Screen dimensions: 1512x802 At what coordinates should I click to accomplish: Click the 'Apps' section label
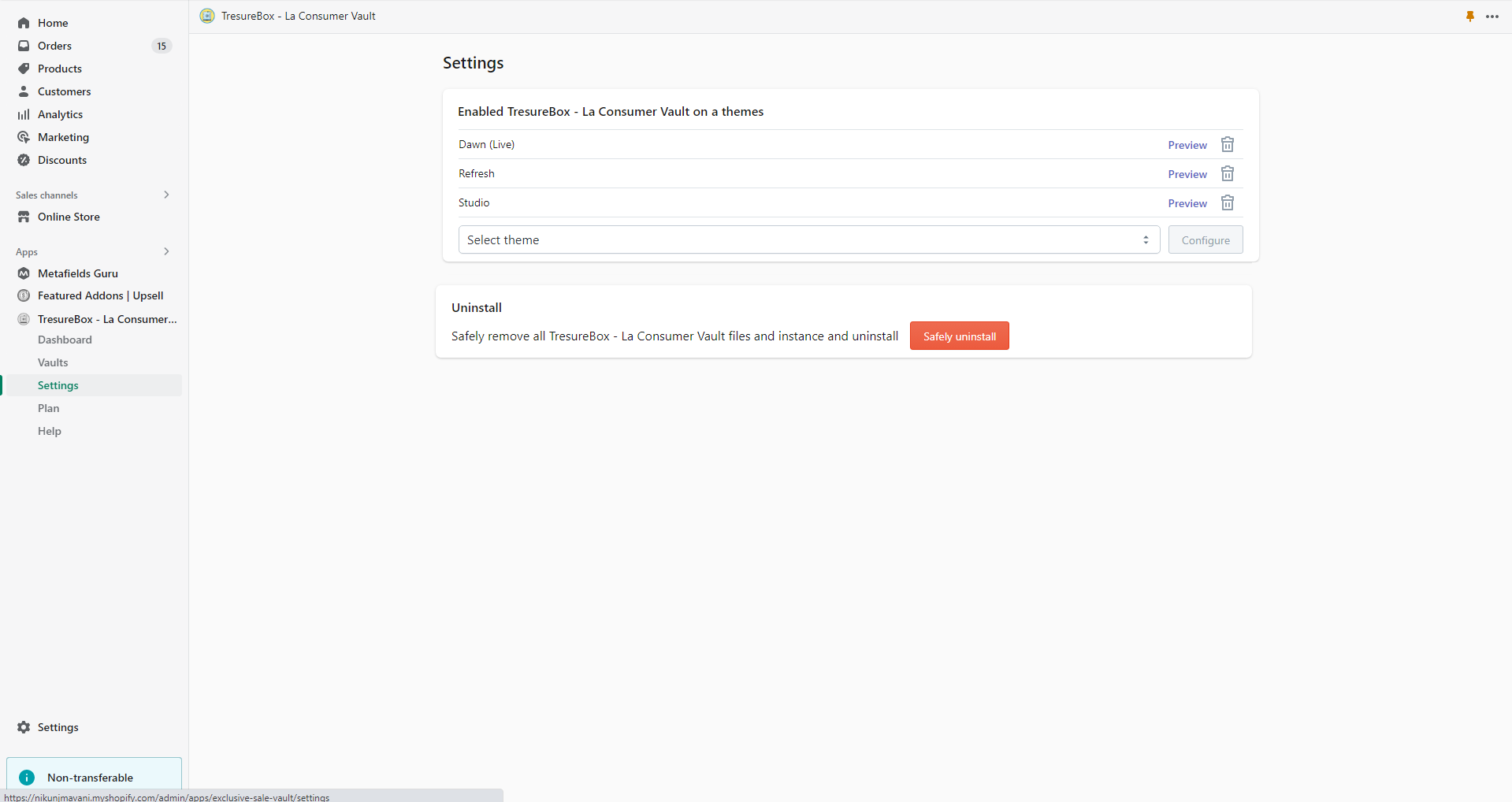27,252
